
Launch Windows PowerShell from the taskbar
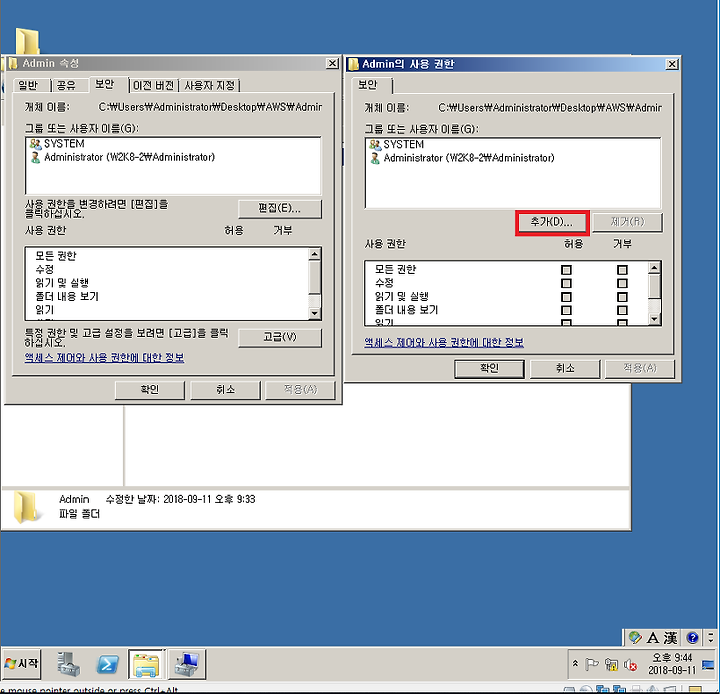point(107,664)
